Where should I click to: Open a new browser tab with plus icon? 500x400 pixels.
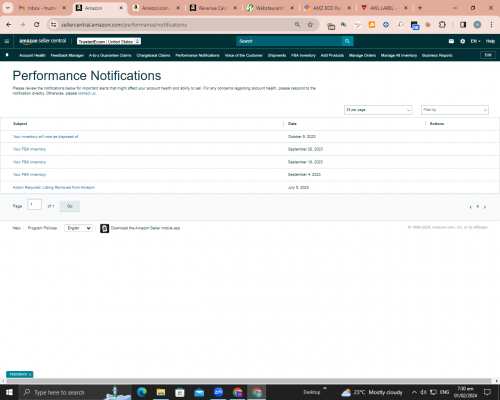(x=420, y=8)
